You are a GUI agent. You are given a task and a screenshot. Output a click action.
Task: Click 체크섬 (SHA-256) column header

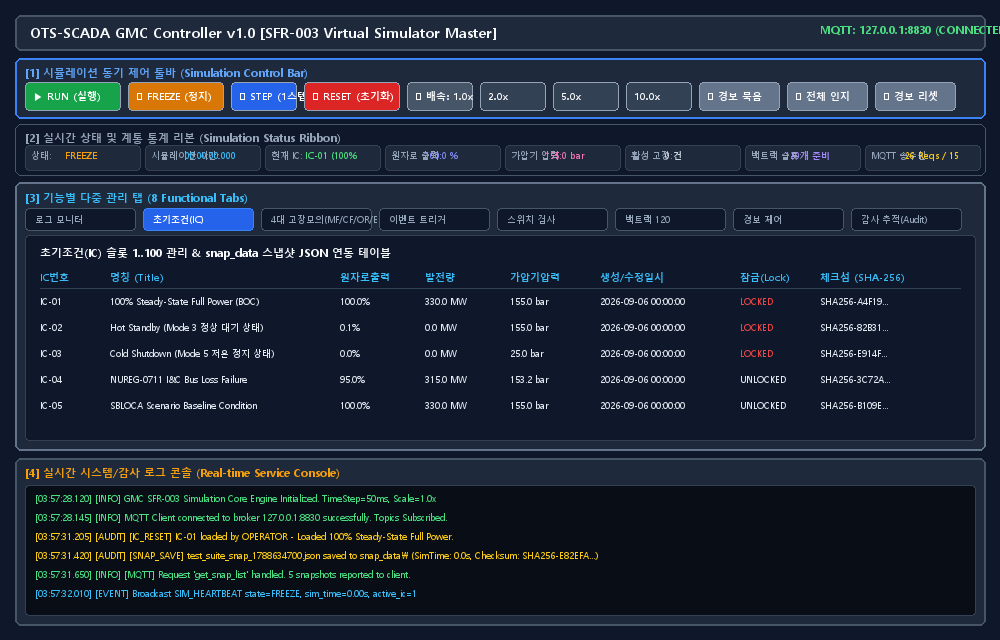862,277
